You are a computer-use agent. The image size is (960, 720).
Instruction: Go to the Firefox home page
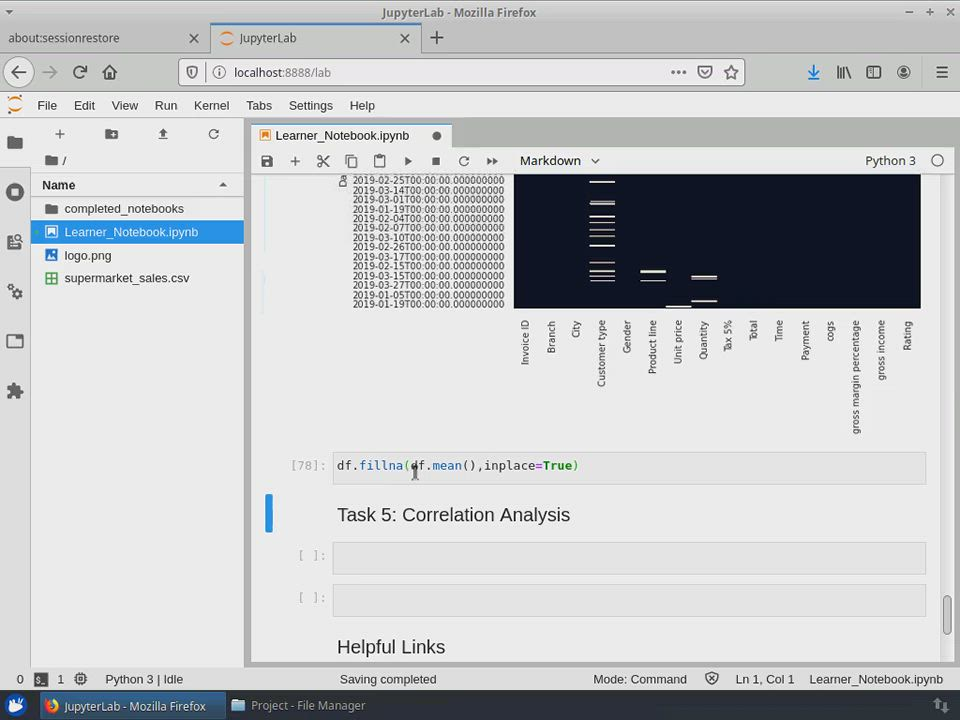110,72
